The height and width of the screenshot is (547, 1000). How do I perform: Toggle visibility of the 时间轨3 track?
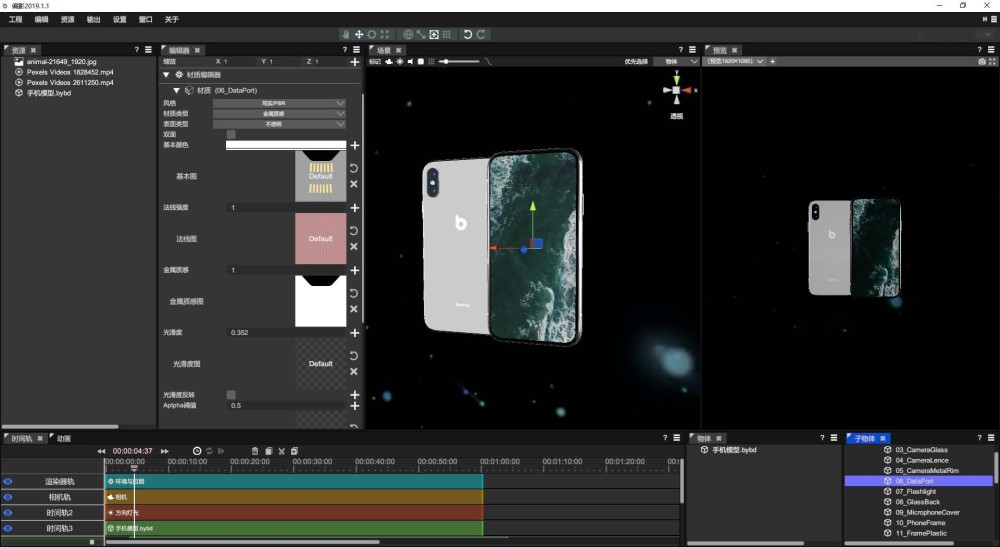coord(8,527)
